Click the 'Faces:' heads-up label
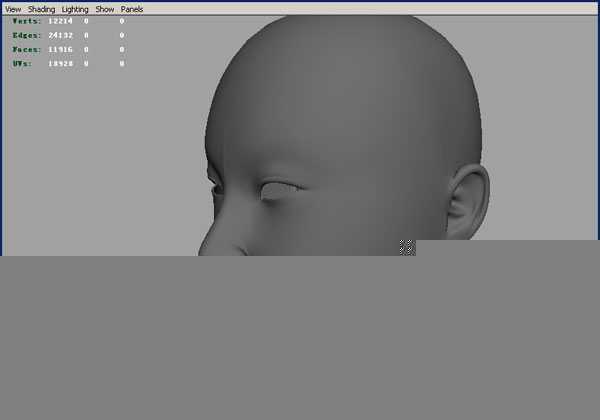 click(x=27, y=49)
